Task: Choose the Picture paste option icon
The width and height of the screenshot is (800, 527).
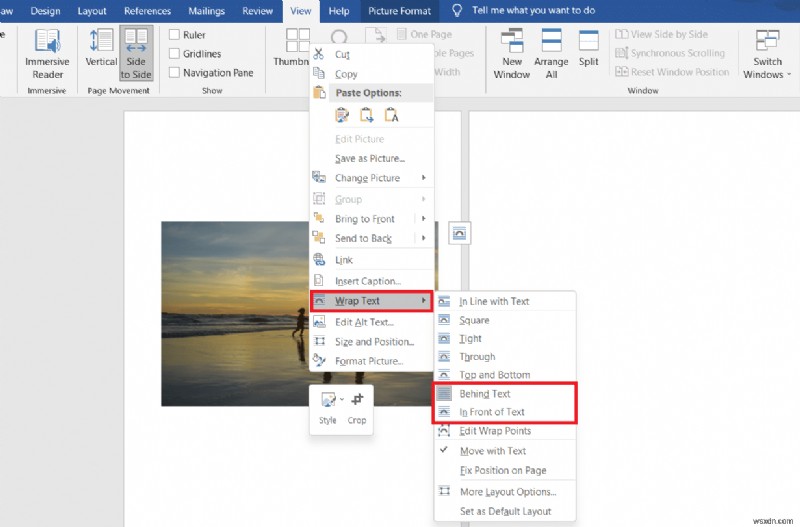Action: tap(366, 115)
